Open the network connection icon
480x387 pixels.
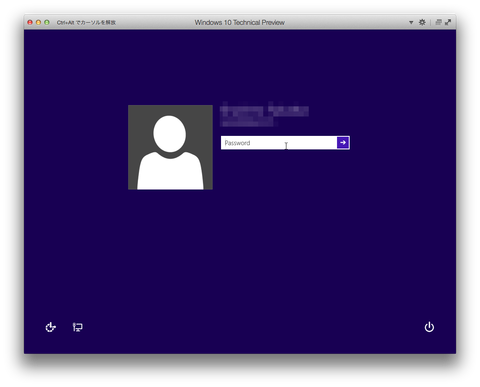[78, 327]
